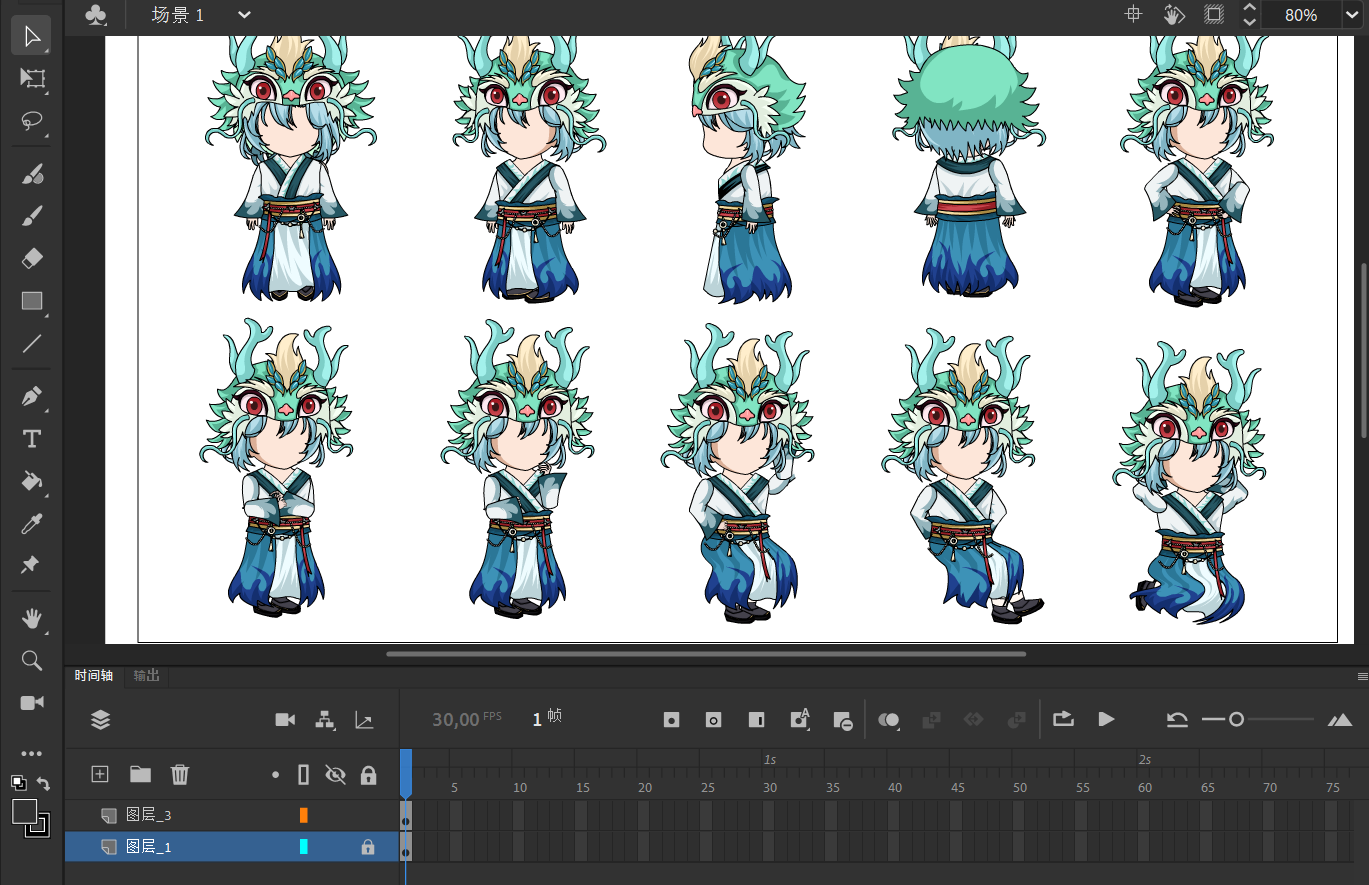Toggle the layer depth graph panel

tap(365, 719)
